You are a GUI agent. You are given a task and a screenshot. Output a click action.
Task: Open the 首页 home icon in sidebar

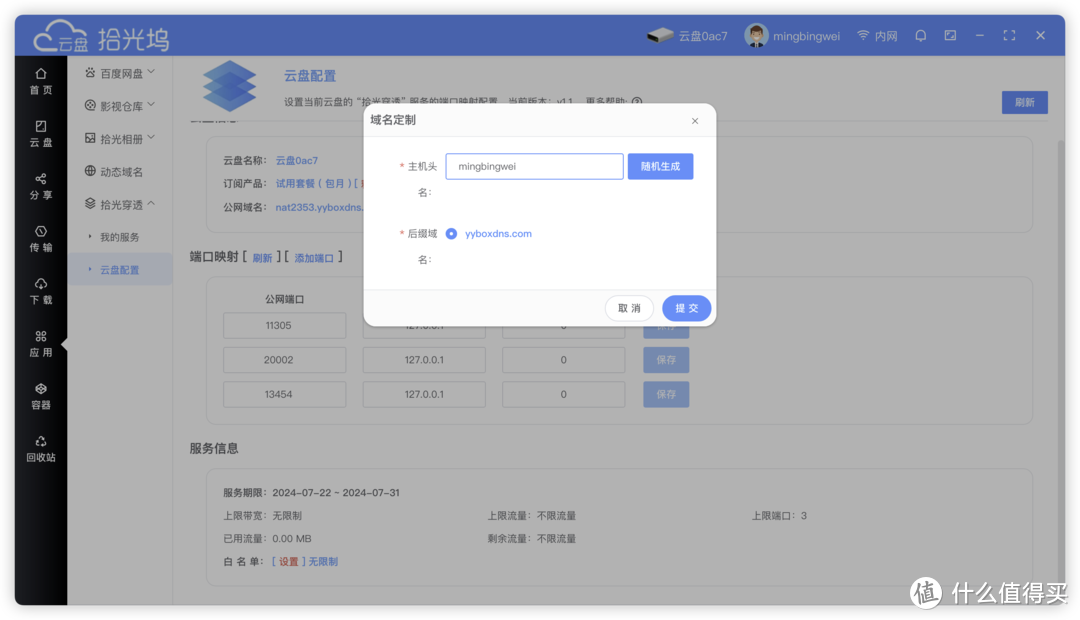[x=40, y=80]
